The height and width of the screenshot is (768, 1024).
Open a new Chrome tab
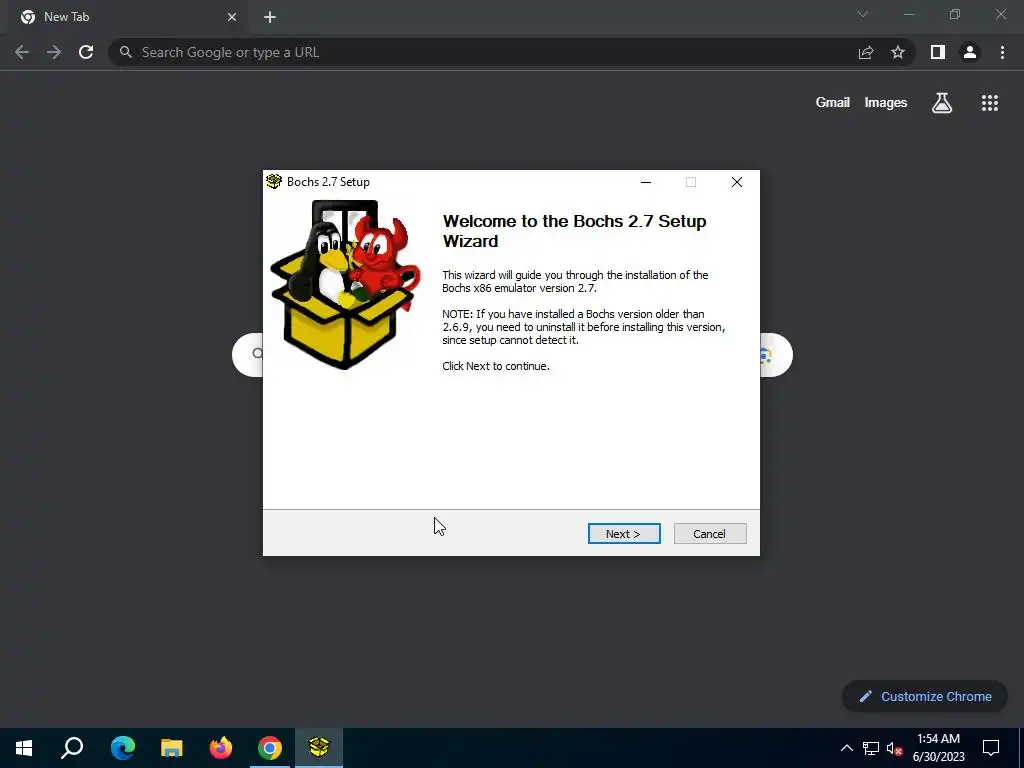pyautogui.click(x=270, y=17)
